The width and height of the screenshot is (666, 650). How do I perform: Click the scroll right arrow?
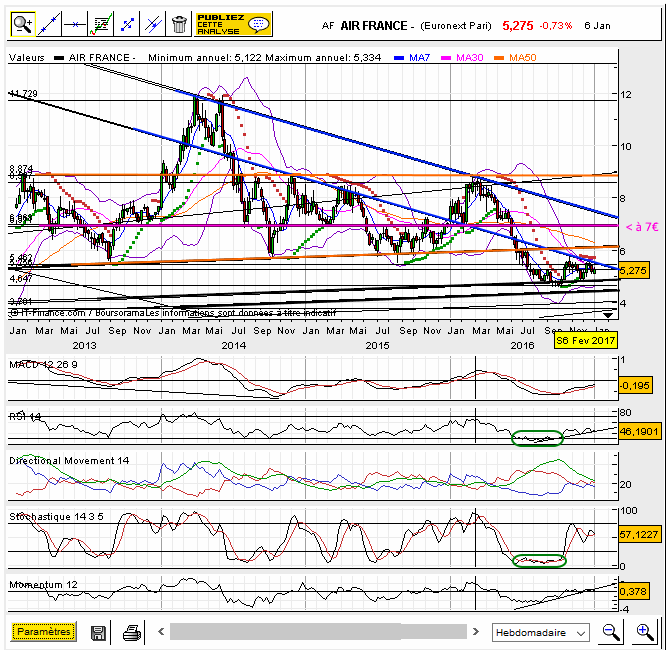click(476, 632)
